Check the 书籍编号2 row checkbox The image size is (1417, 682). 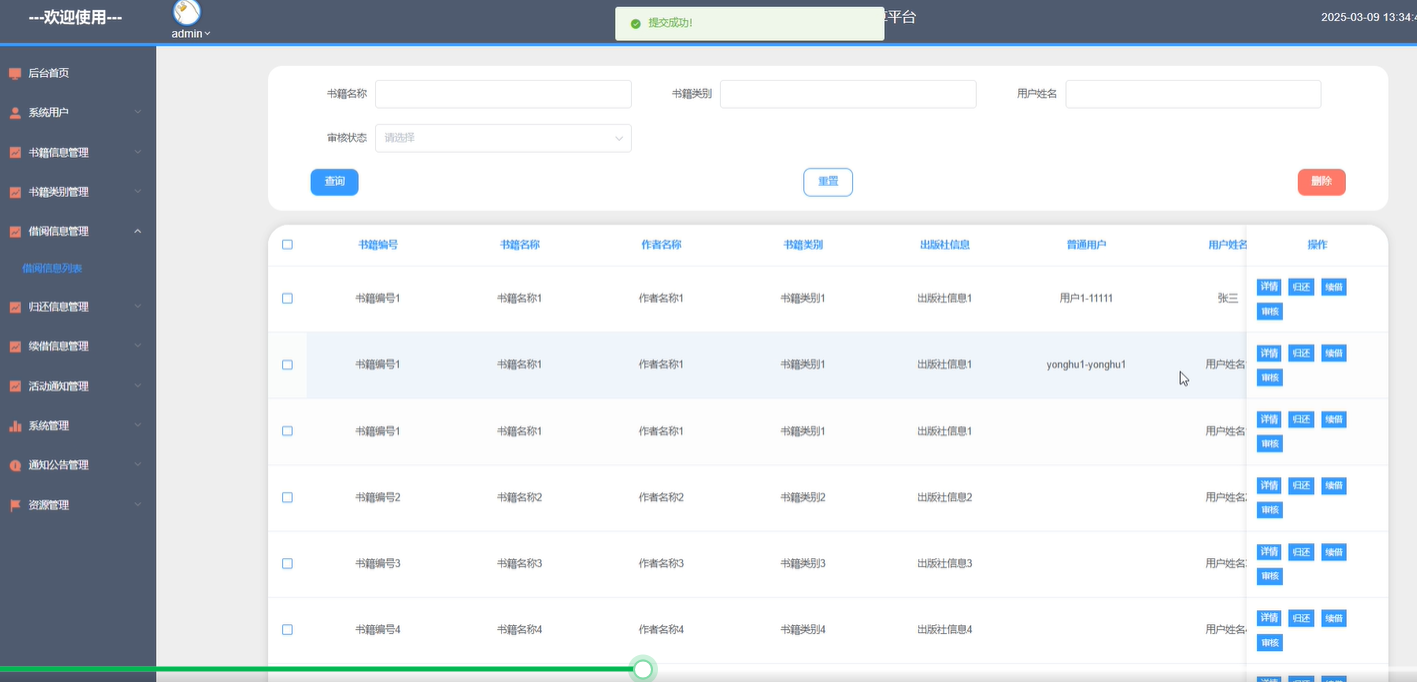click(287, 497)
